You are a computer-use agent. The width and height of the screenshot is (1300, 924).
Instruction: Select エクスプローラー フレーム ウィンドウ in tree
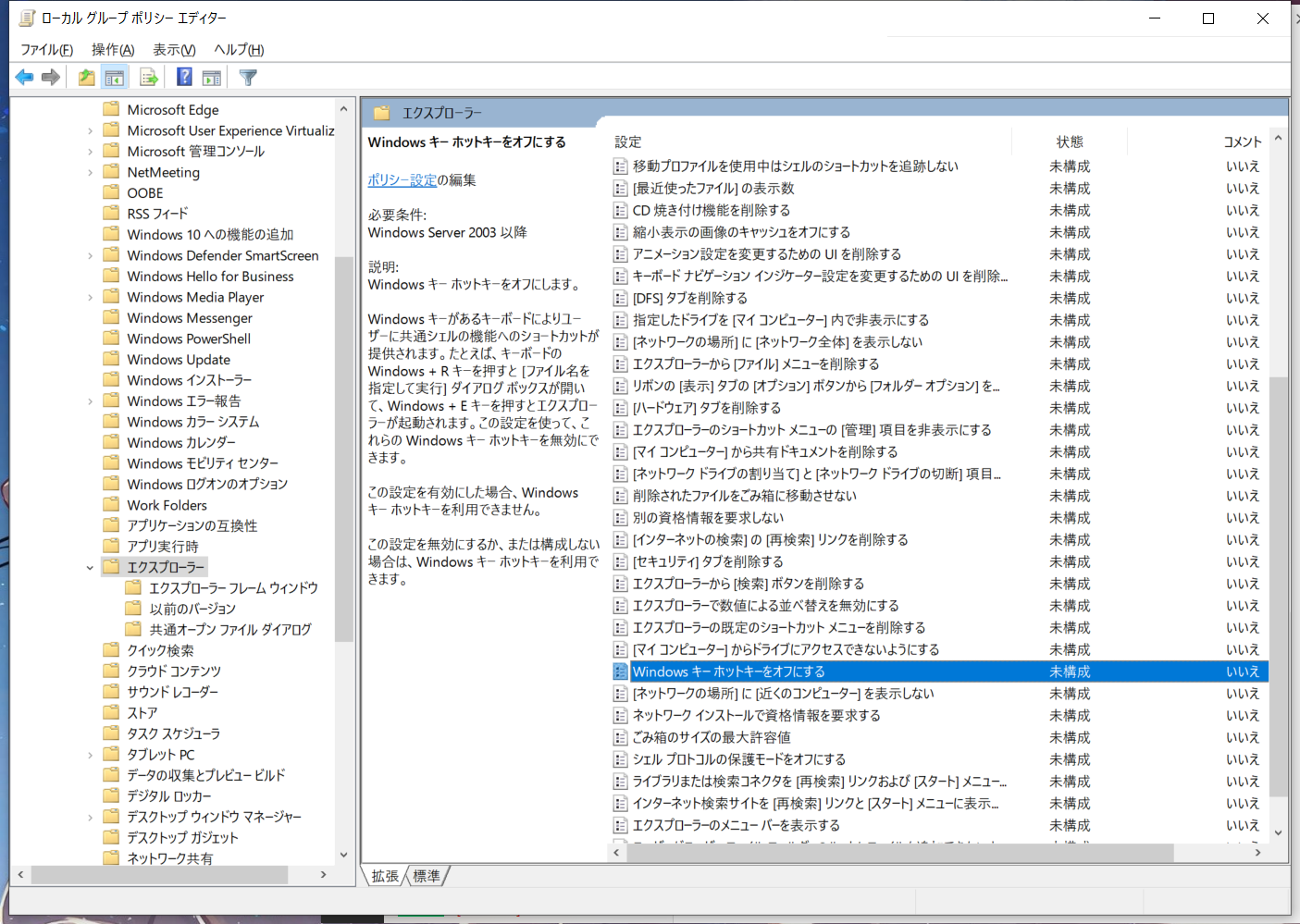click(233, 588)
